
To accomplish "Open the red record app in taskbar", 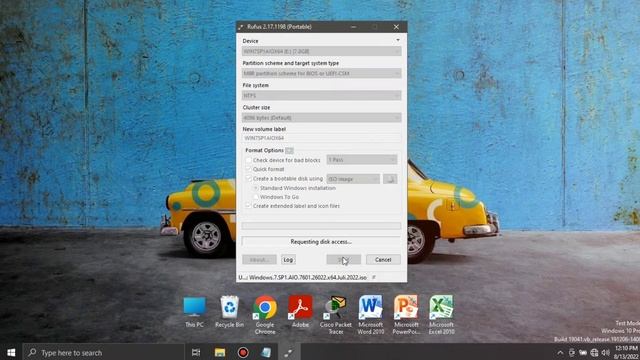I will click(x=243, y=352).
